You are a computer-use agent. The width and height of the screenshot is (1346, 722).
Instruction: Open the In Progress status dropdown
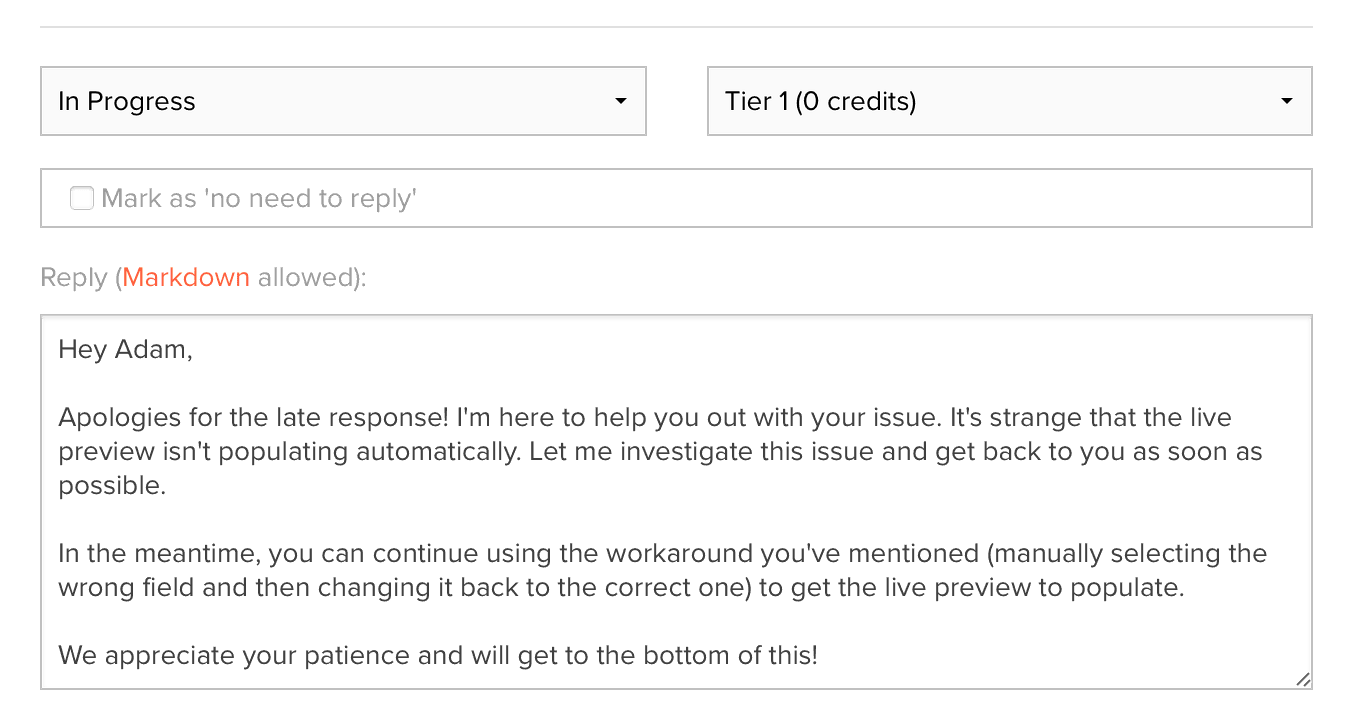pos(342,101)
